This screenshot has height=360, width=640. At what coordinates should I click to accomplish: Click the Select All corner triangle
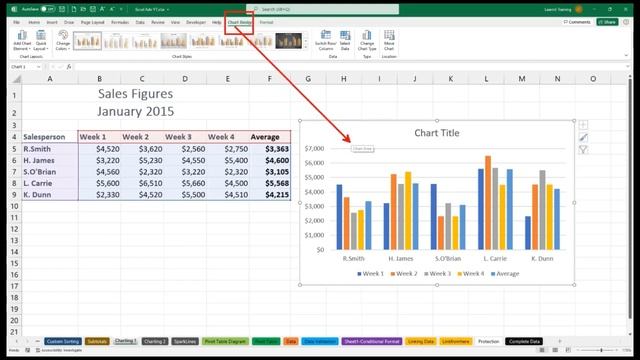click(16, 79)
